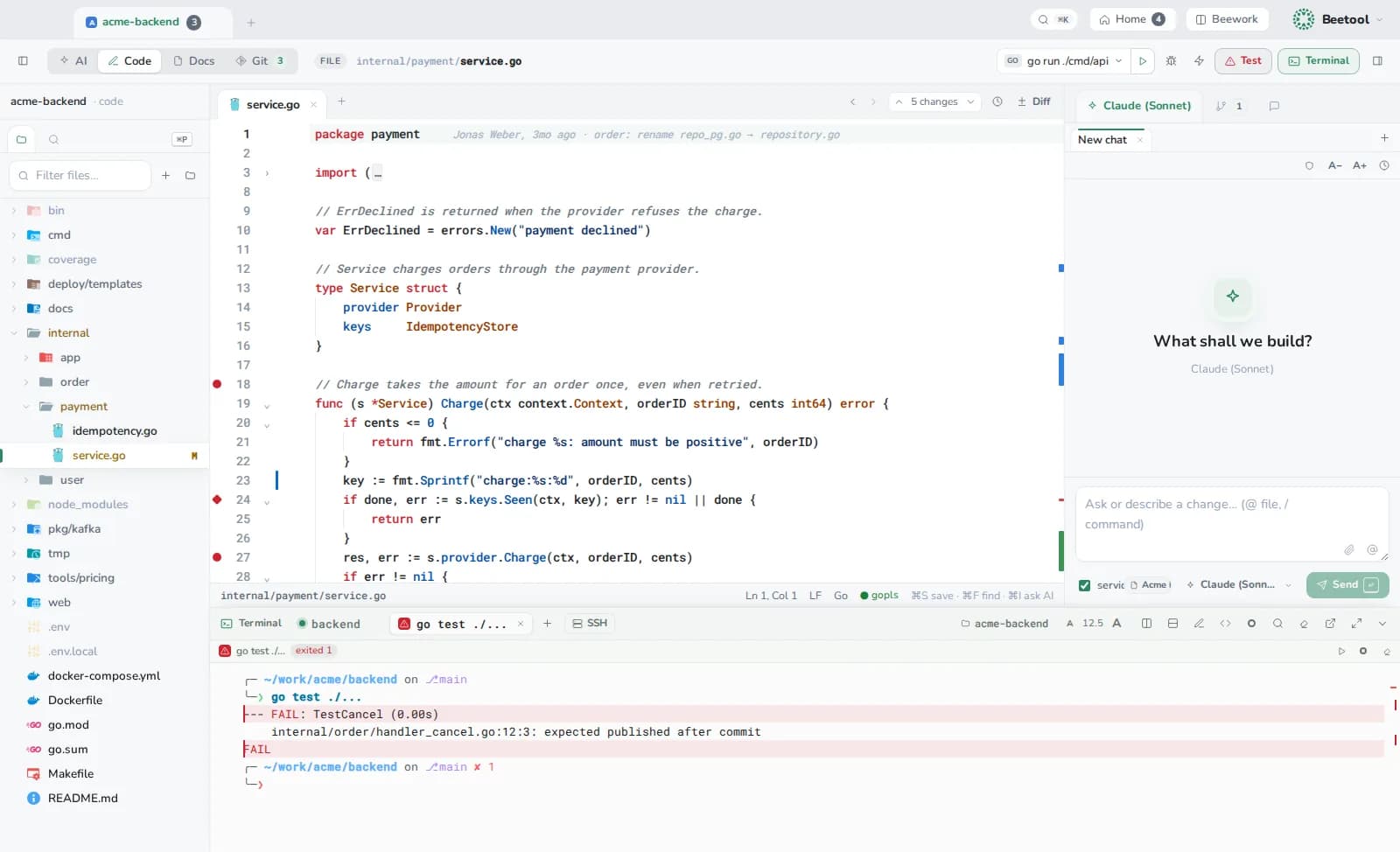Toggle the Diff view

[x=1033, y=101]
